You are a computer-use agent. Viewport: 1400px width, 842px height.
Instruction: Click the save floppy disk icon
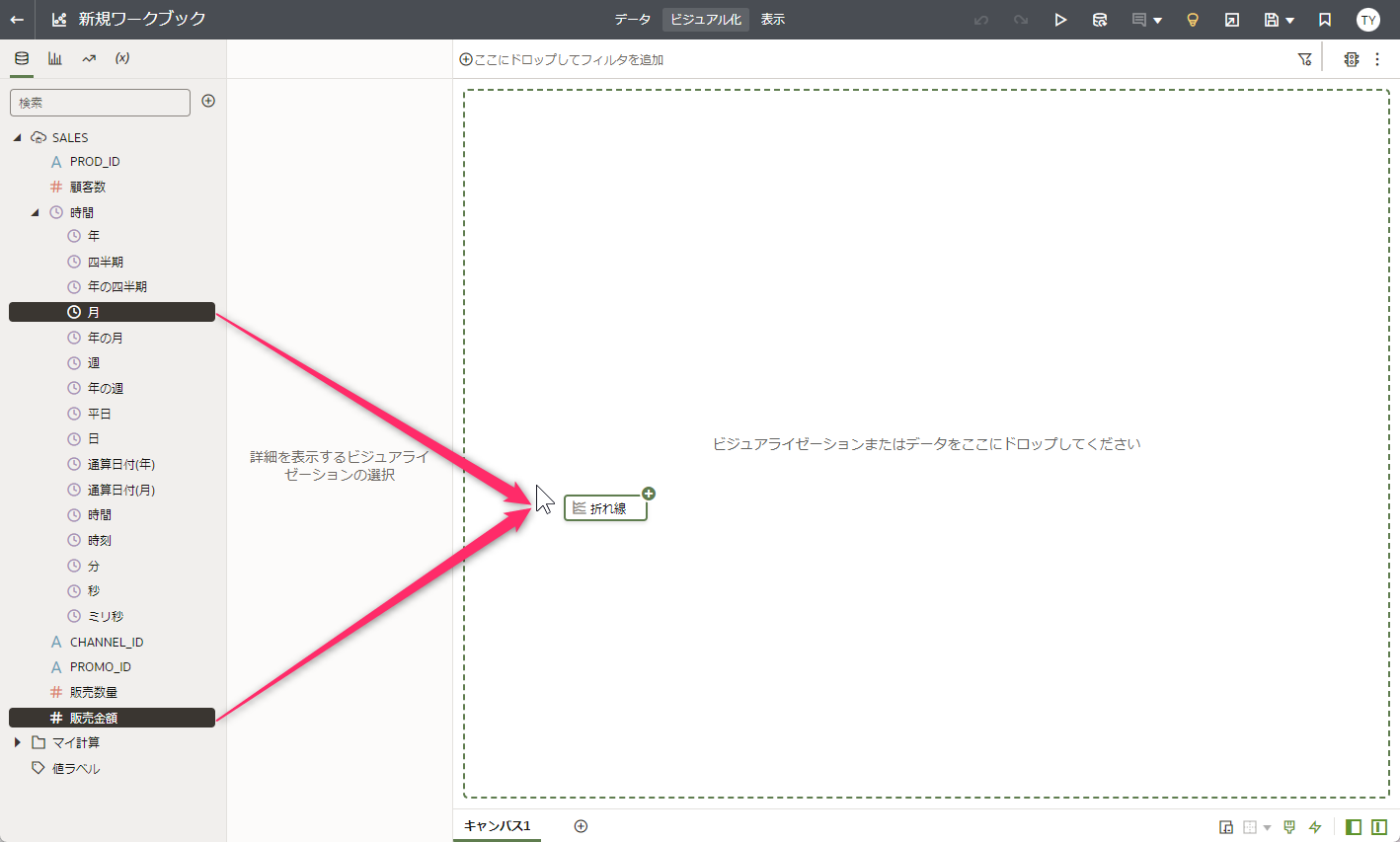1272,20
